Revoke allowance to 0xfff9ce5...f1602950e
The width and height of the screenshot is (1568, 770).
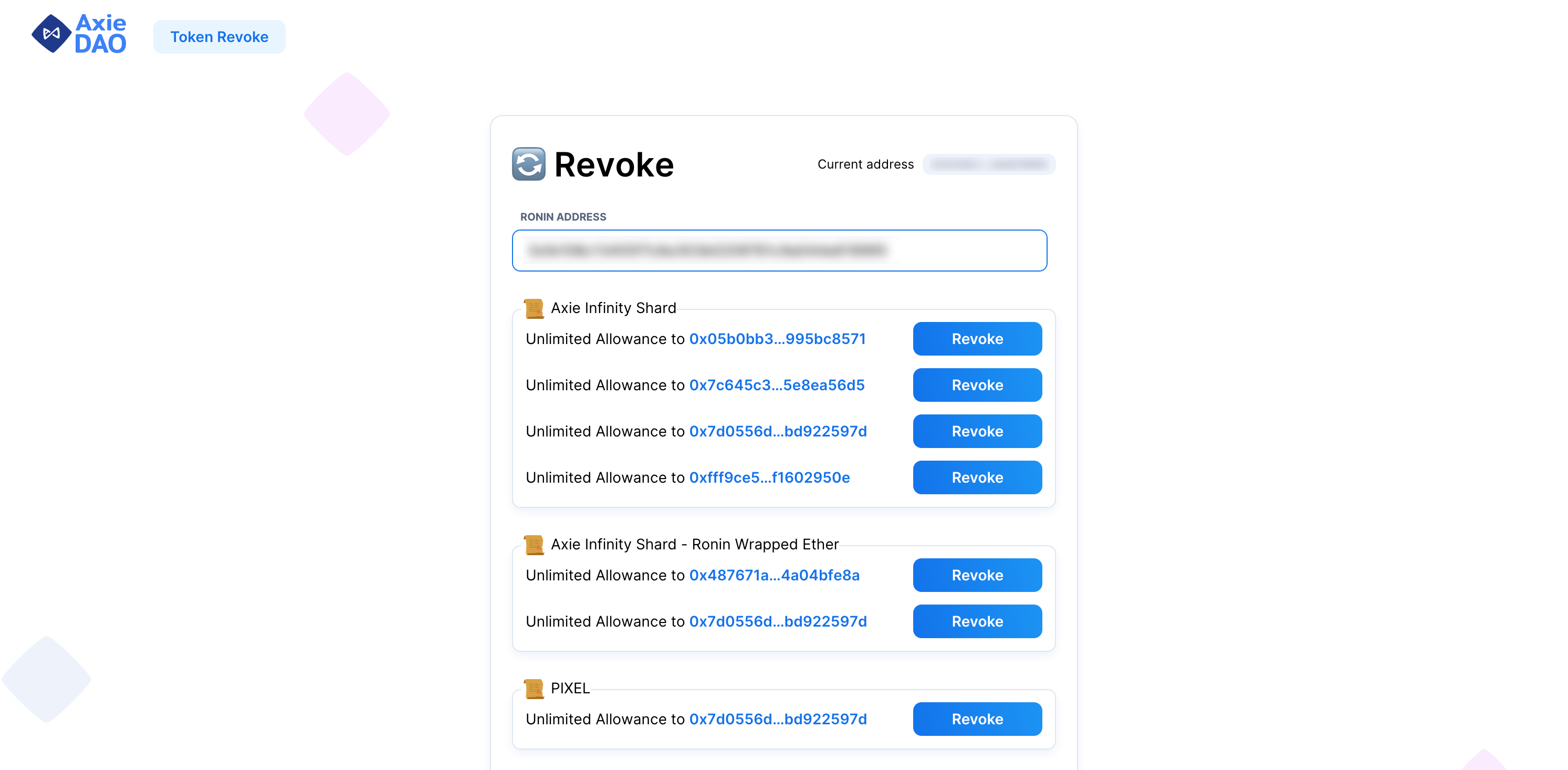(977, 477)
